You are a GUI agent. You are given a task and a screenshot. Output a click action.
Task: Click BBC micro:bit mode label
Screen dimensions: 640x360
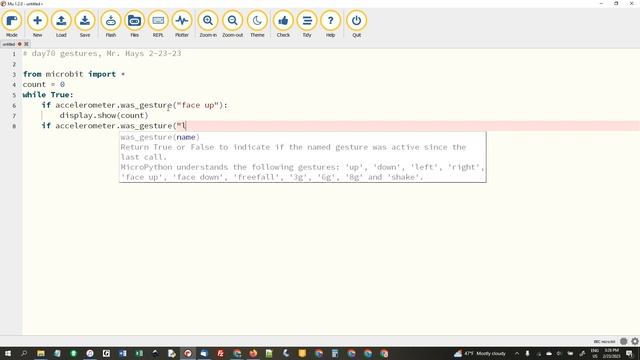[x=604, y=342]
